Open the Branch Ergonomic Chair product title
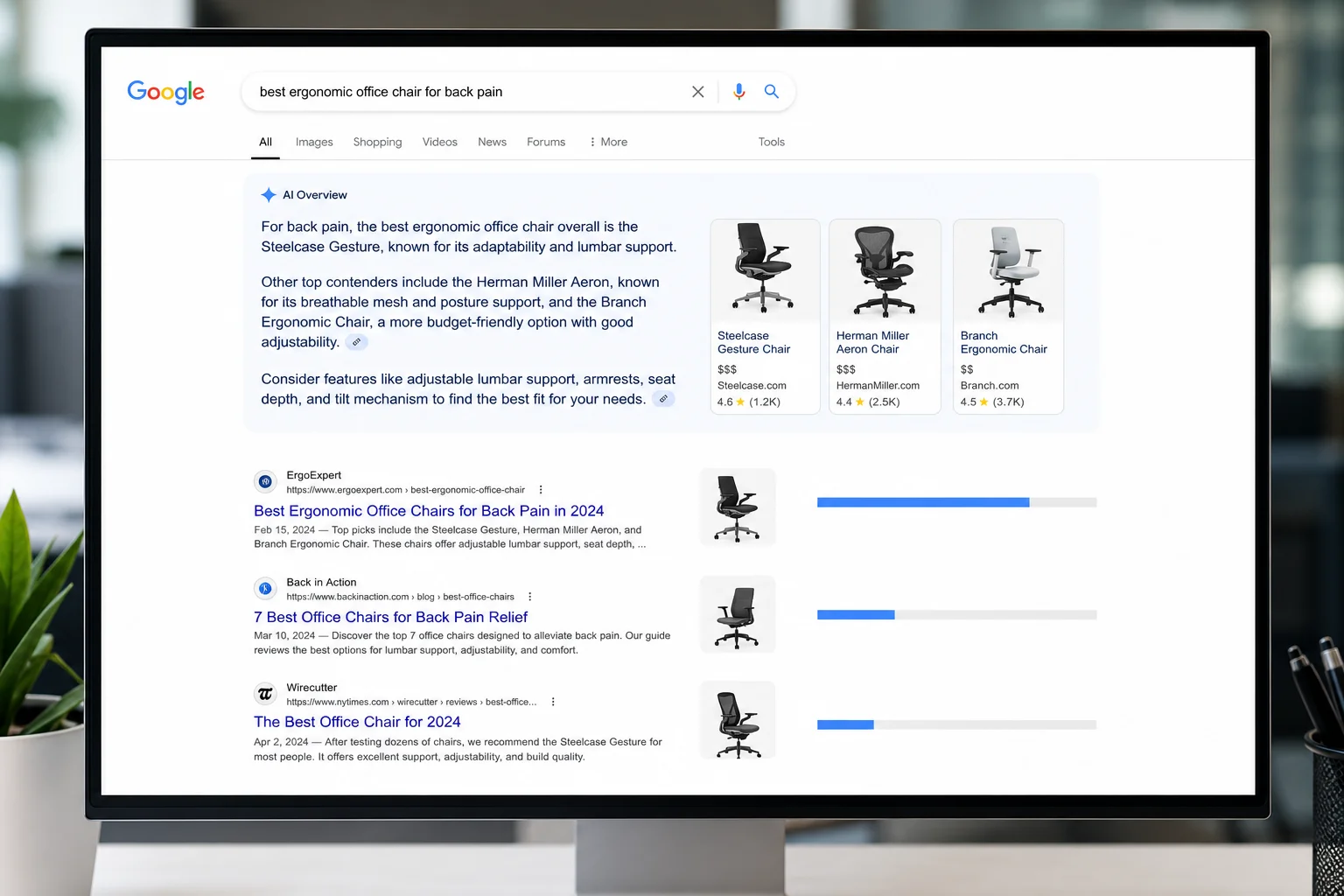This screenshot has height=896, width=1344. (1004, 342)
